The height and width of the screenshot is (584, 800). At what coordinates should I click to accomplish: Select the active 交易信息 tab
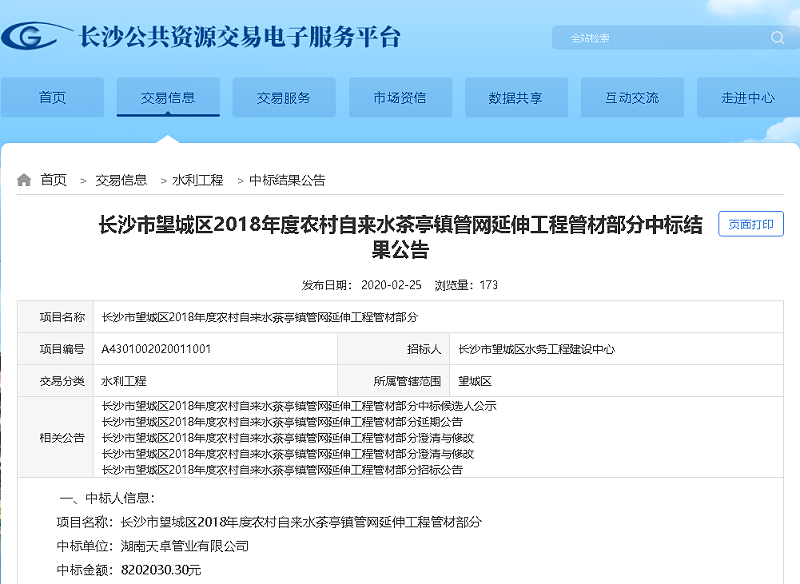168,97
